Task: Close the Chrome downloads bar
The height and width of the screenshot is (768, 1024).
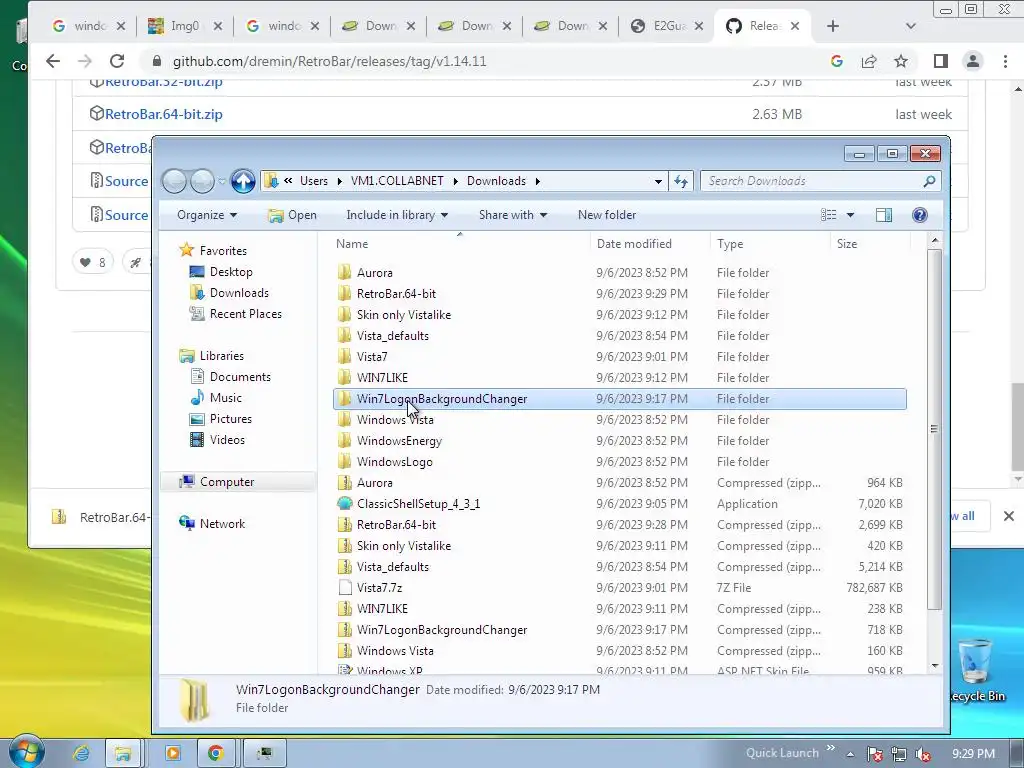Action: [1008, 516]
